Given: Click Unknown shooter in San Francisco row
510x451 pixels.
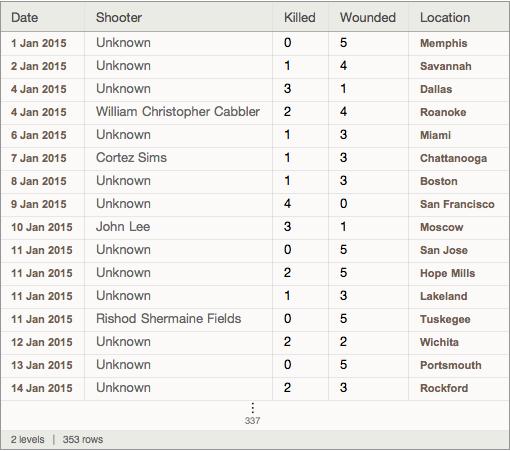Looking at the screenshot, I should (x=123, y=204).
